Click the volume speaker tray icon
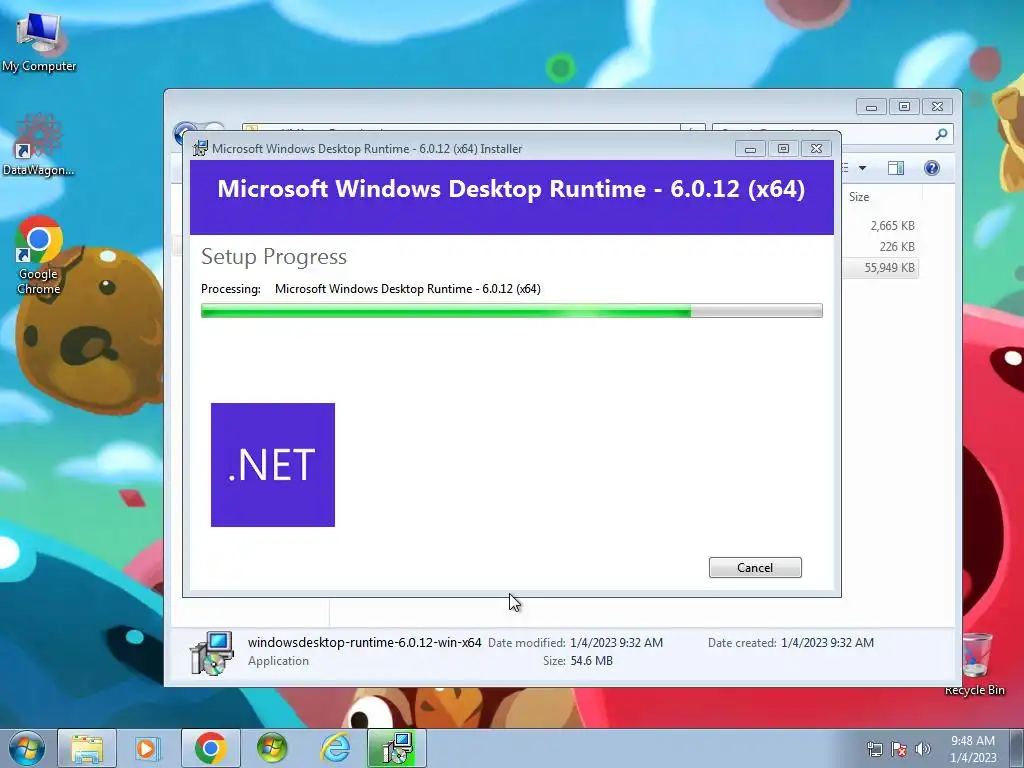The height and width of the screenshot is (768, 1024). [x=923, y=749]
